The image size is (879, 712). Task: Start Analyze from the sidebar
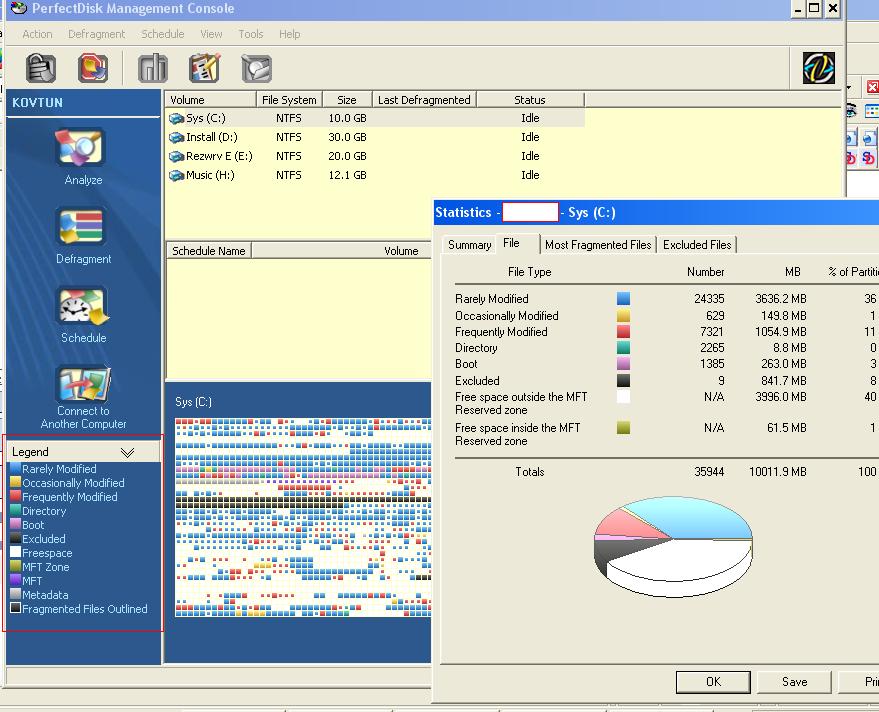click(83, 156)
